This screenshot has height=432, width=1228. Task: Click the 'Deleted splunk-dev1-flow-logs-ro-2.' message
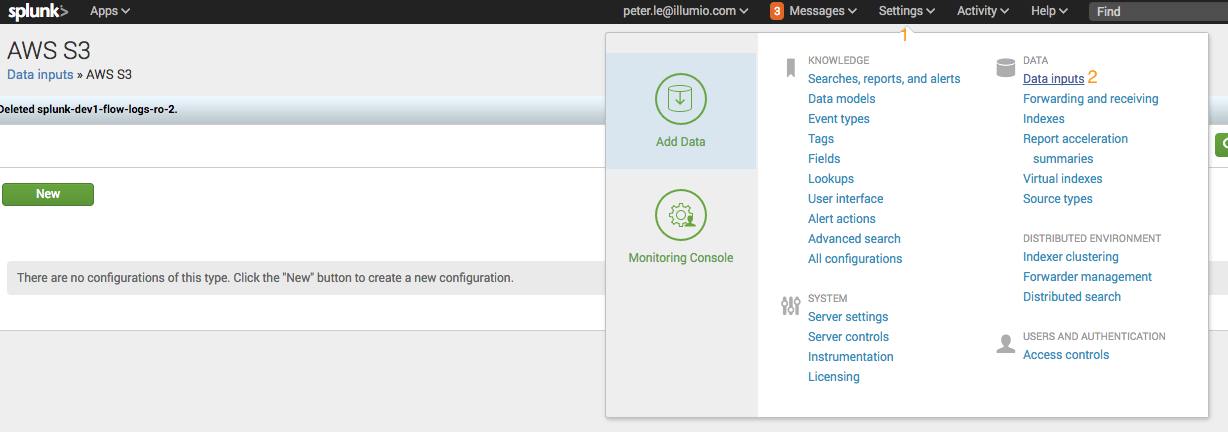point(88,108)
